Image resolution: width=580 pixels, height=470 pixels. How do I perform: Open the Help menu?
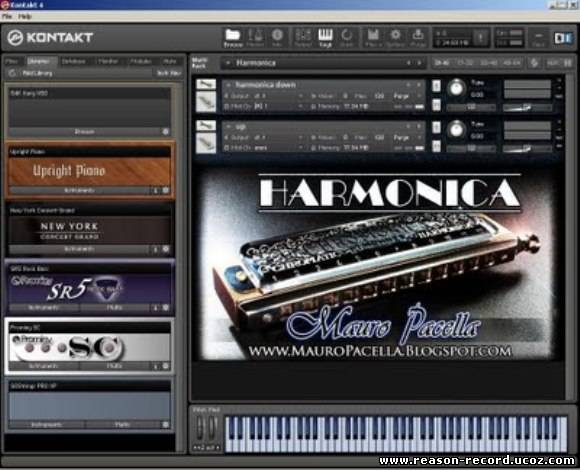click(x=25, y=17)
